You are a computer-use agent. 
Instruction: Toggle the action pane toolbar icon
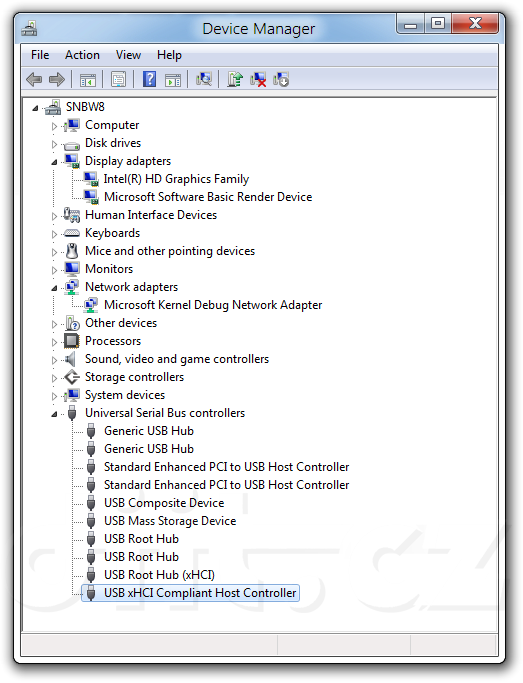click(x=173, y=80)
